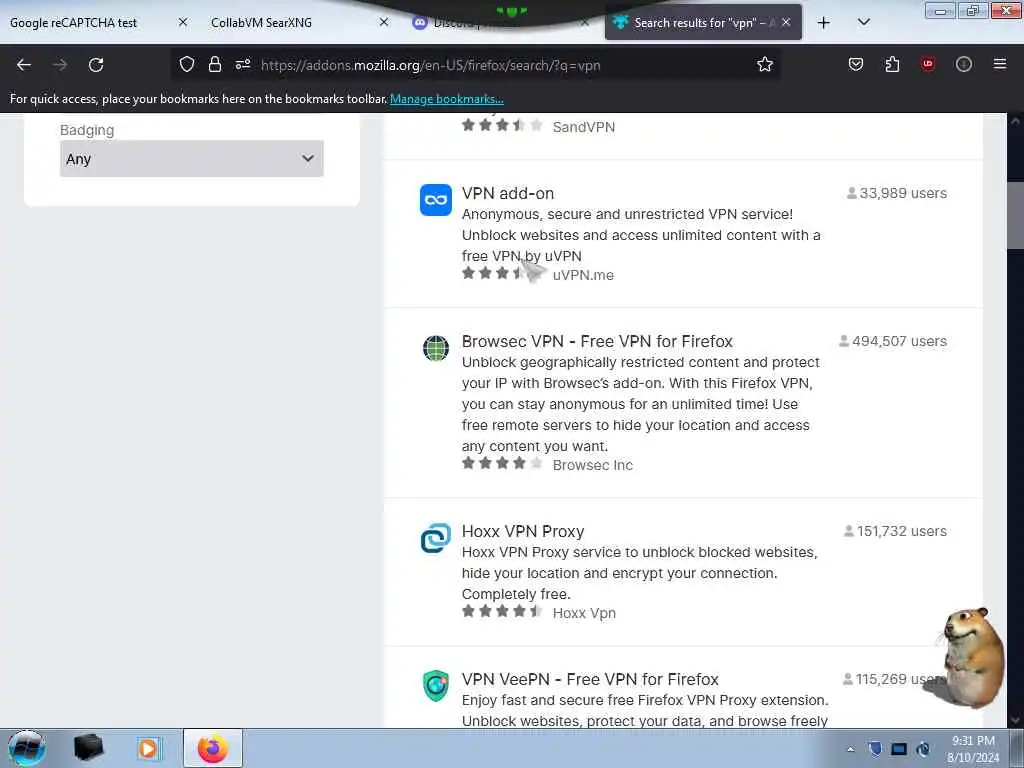Open VPN VeePN - Free VPN for Firefox

click(x=590, y=680)
